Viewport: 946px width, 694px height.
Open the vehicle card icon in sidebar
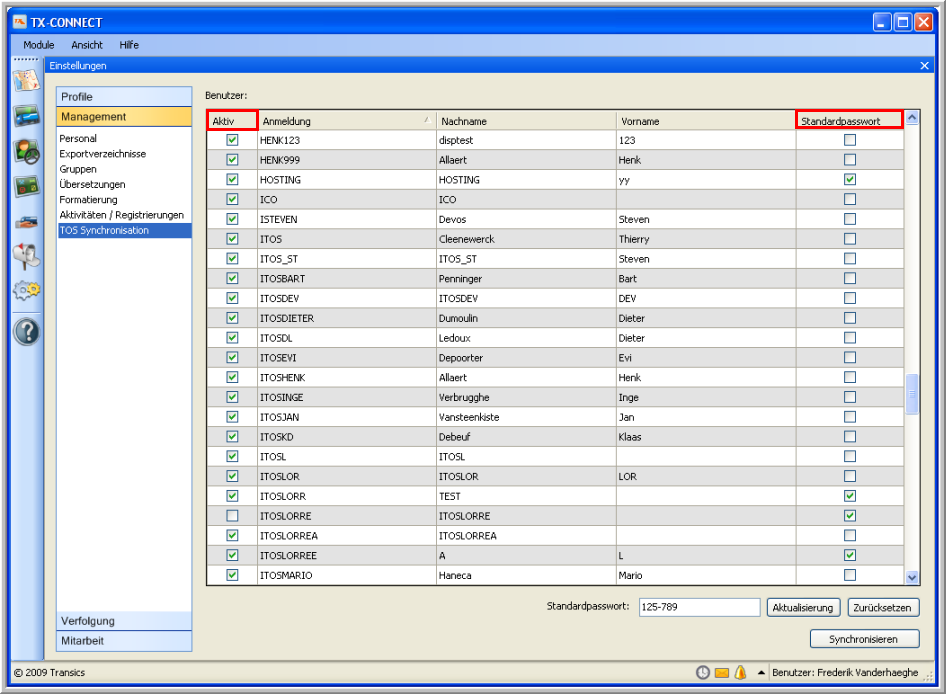pos(27,115)
